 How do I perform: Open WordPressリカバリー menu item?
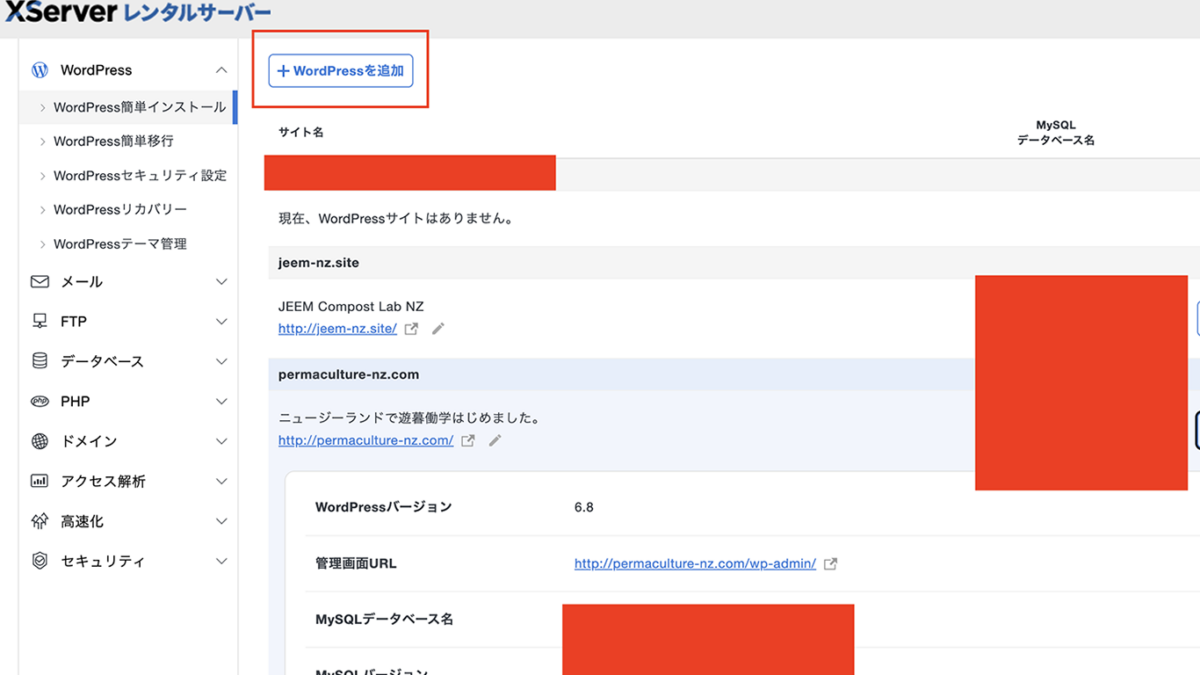click(120, 209)
